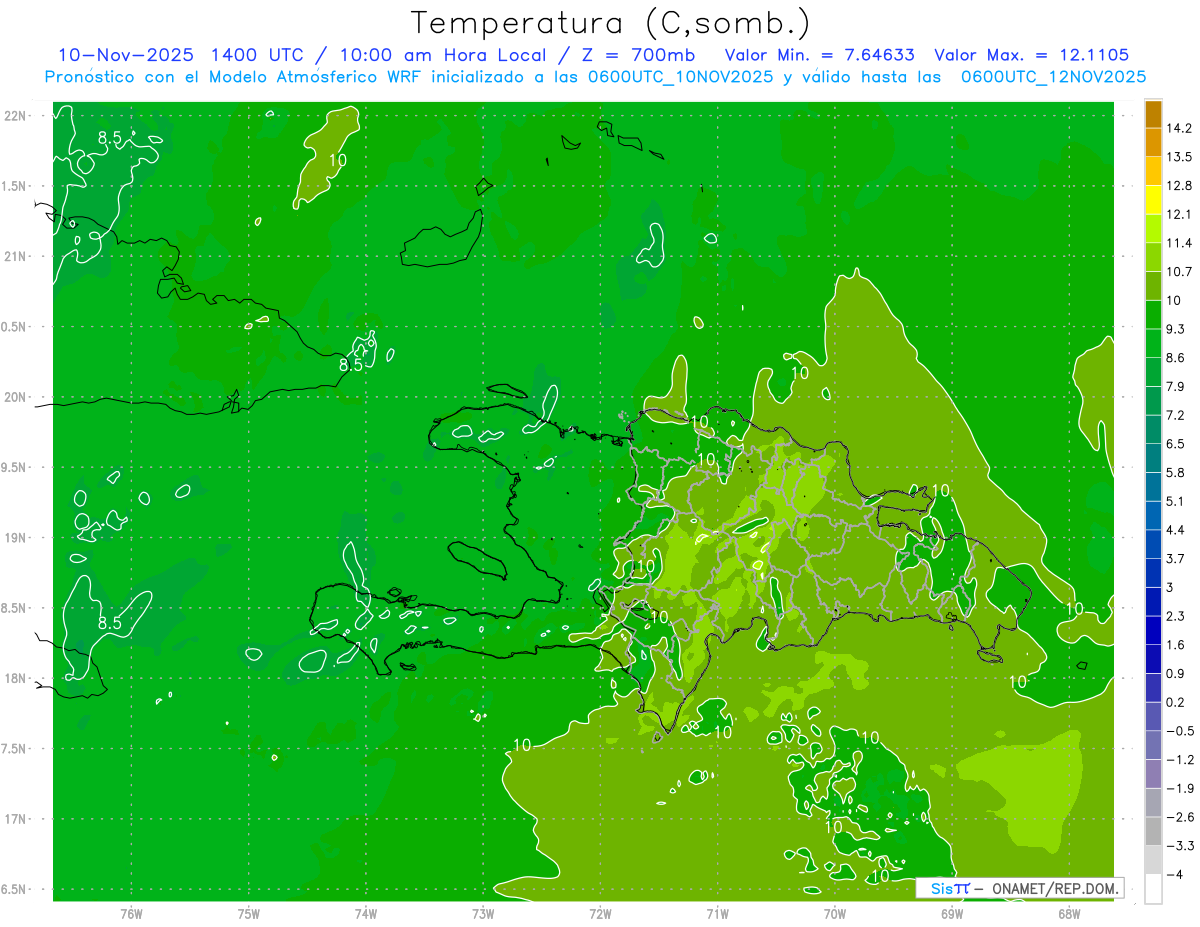Viewport: 1200px width, 927px height.
Task: Click the longitude axis label "71W"
Action: pos(717,914)
